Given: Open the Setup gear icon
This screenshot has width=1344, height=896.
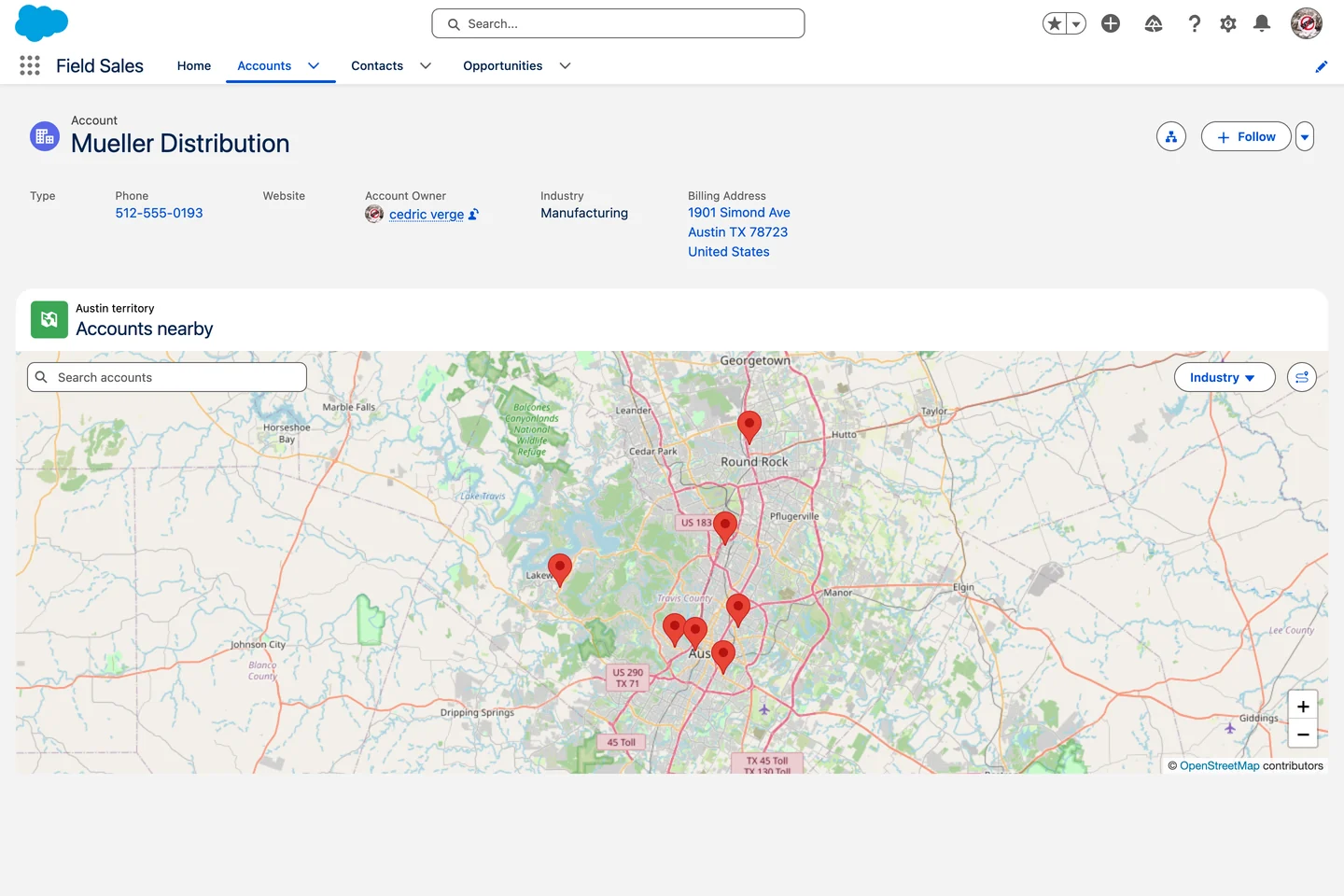Looking at the screenshot, I should tap(1228, 24).
